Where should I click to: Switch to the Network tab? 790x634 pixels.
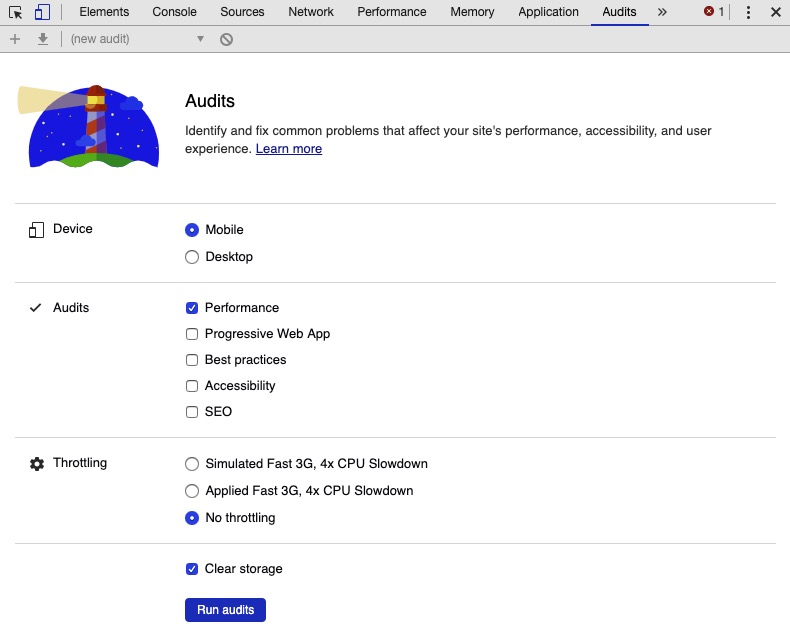pyautogui.click(x=311, y=12)
